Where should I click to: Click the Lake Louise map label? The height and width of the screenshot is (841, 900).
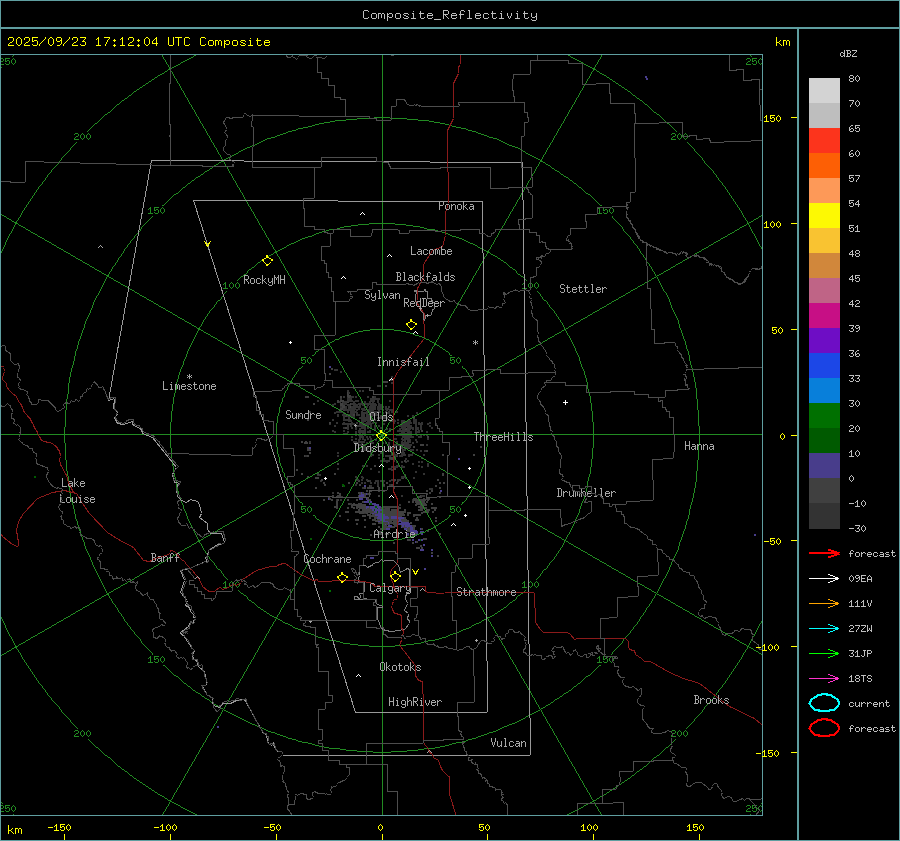[77, 491]
